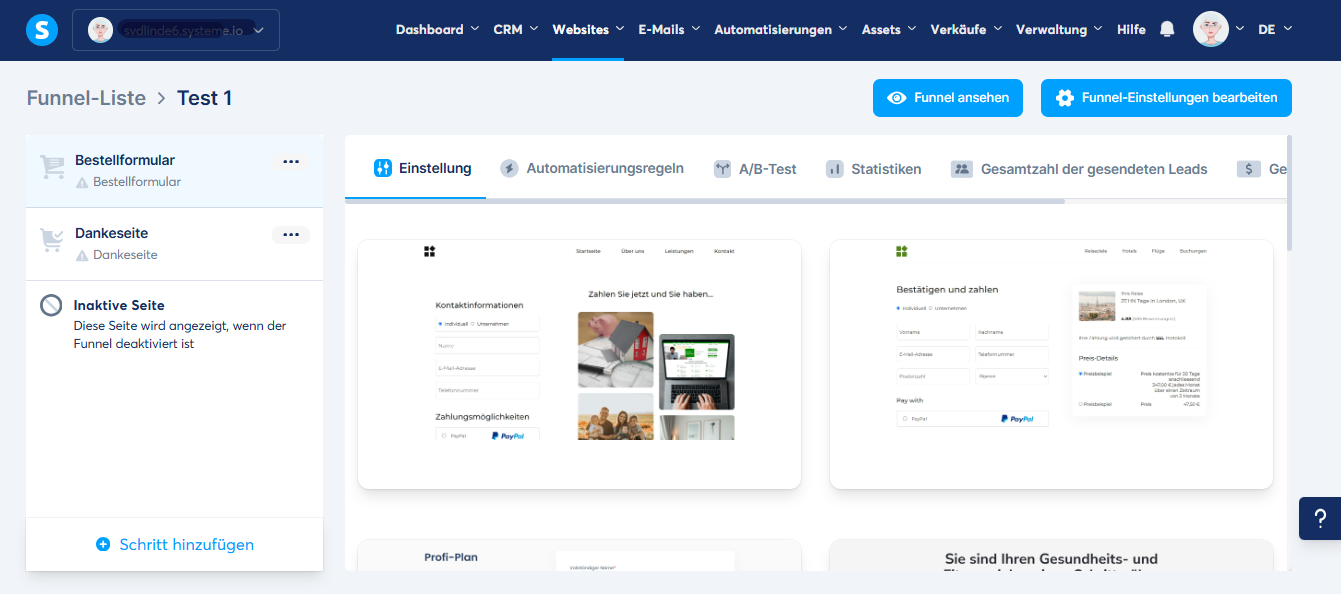Click the Gesamtzahl Leads people icon

tap(962, 169)
